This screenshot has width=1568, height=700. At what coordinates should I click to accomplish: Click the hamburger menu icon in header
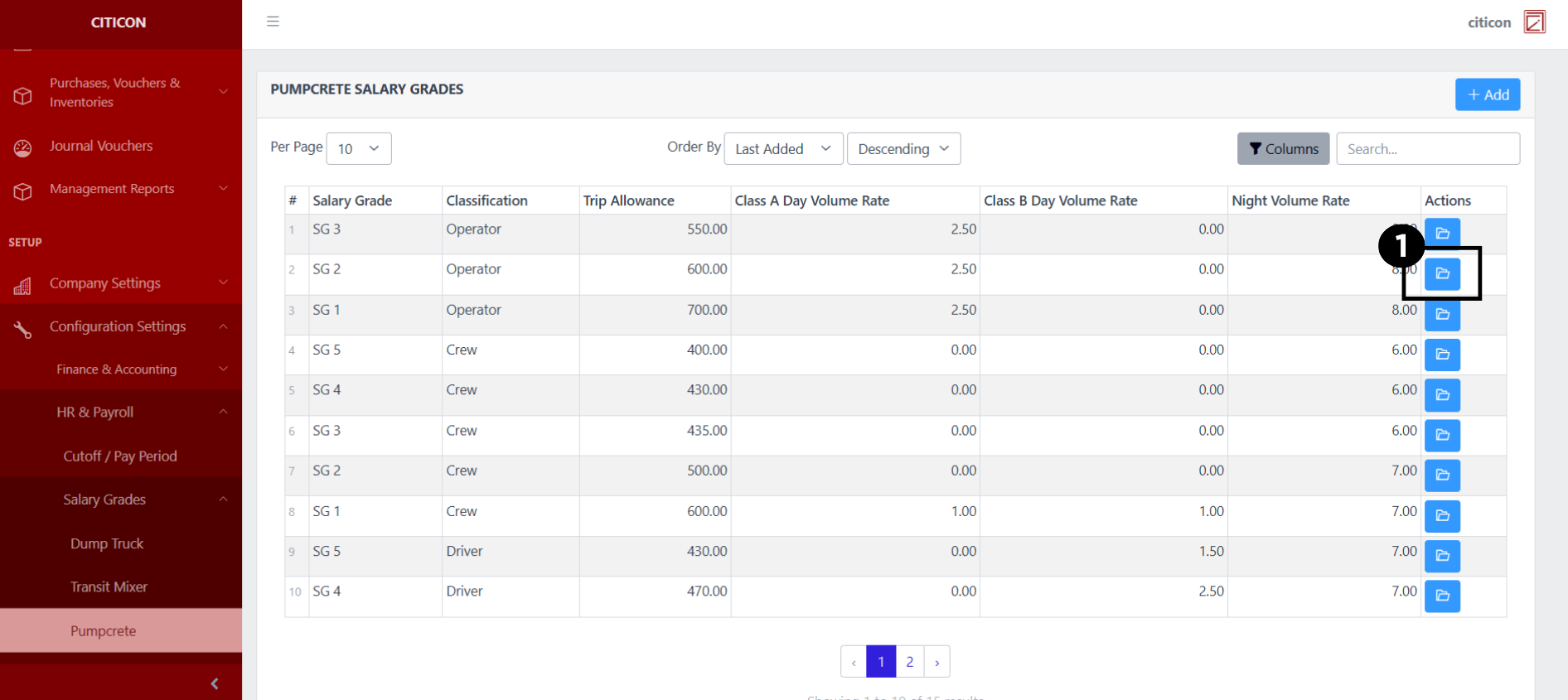273,22
